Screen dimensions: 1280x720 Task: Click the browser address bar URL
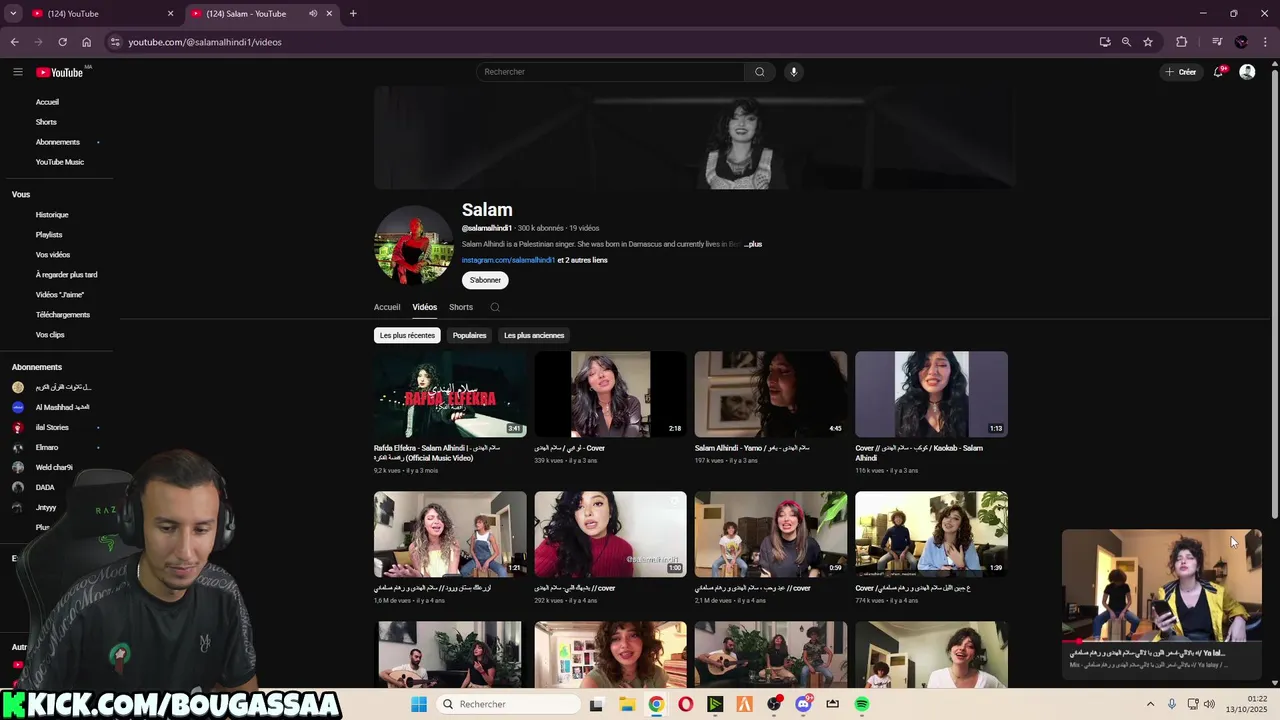pyautogui.click(x=204, y=42)
